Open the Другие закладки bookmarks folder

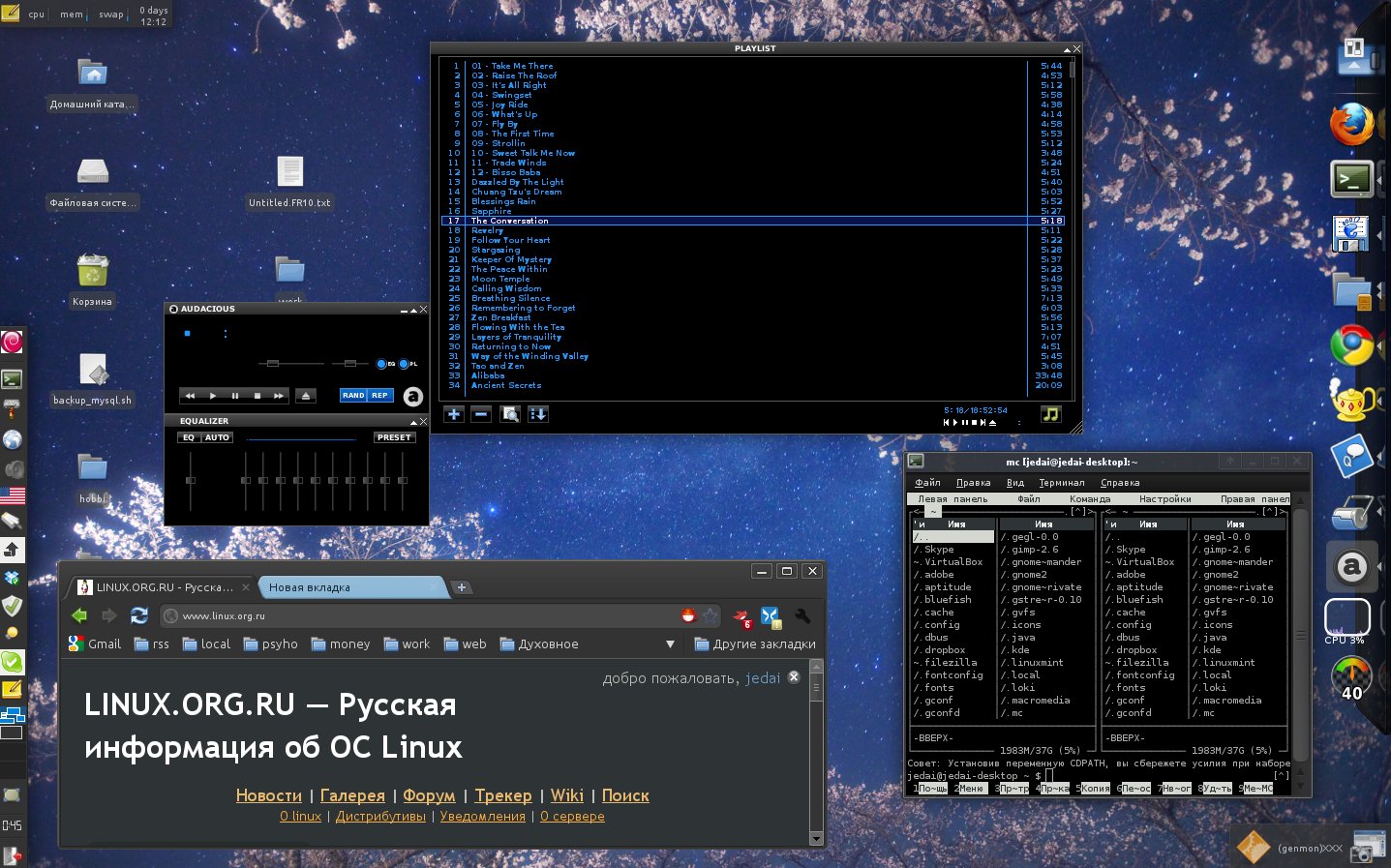755,644
